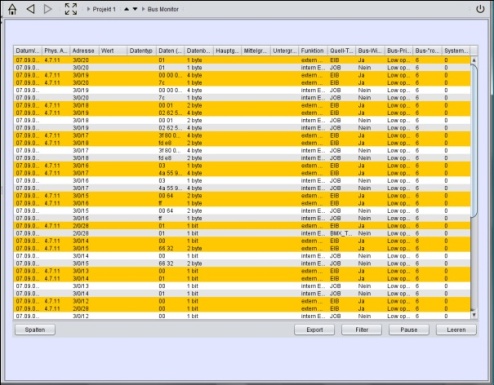
Task: Click the power icon at top right
Action: 480,9
